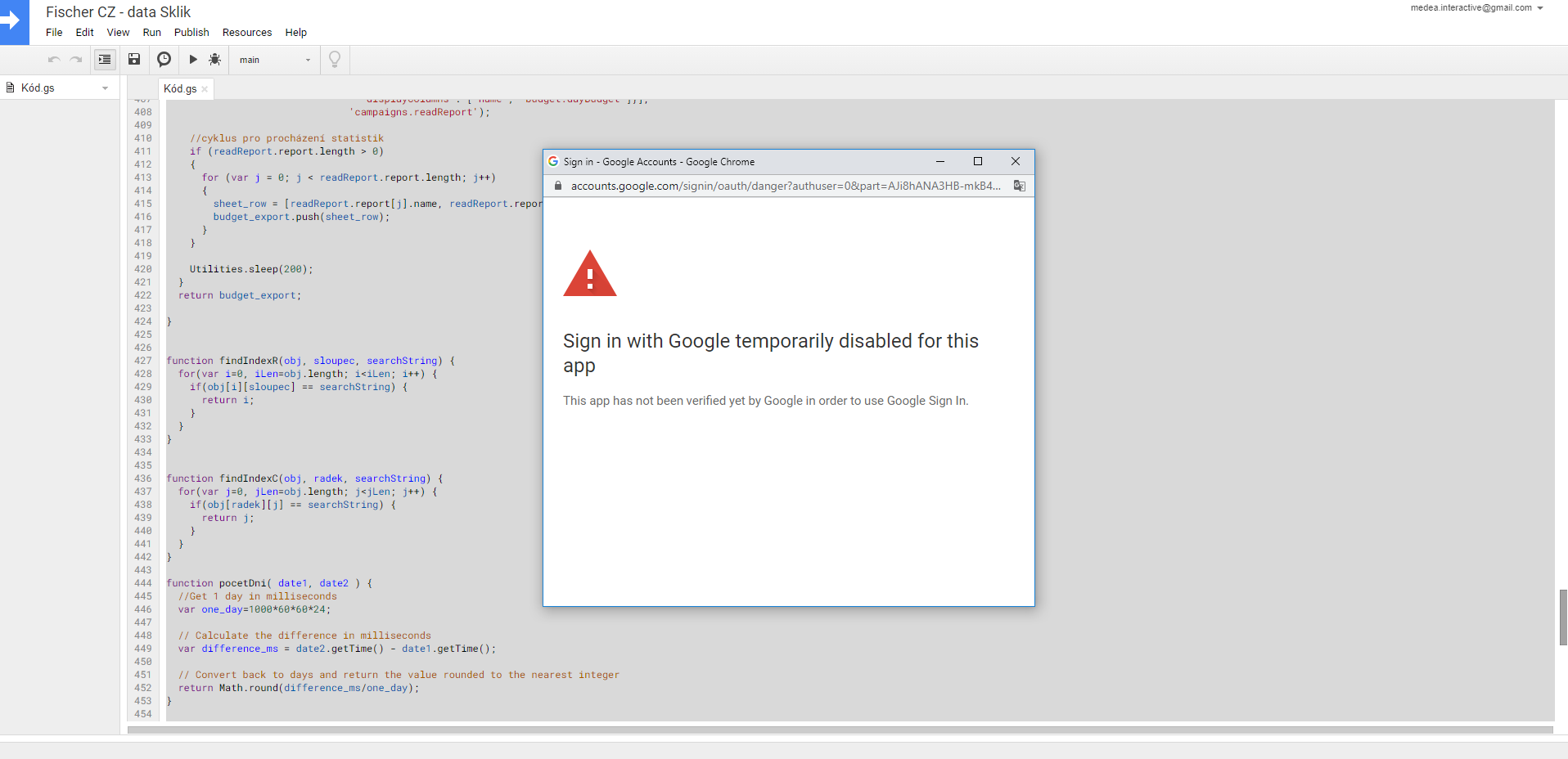Close the Sign in Chrome window
The height and width of the screenshot is (759, 1568).
coord(1016,162)
